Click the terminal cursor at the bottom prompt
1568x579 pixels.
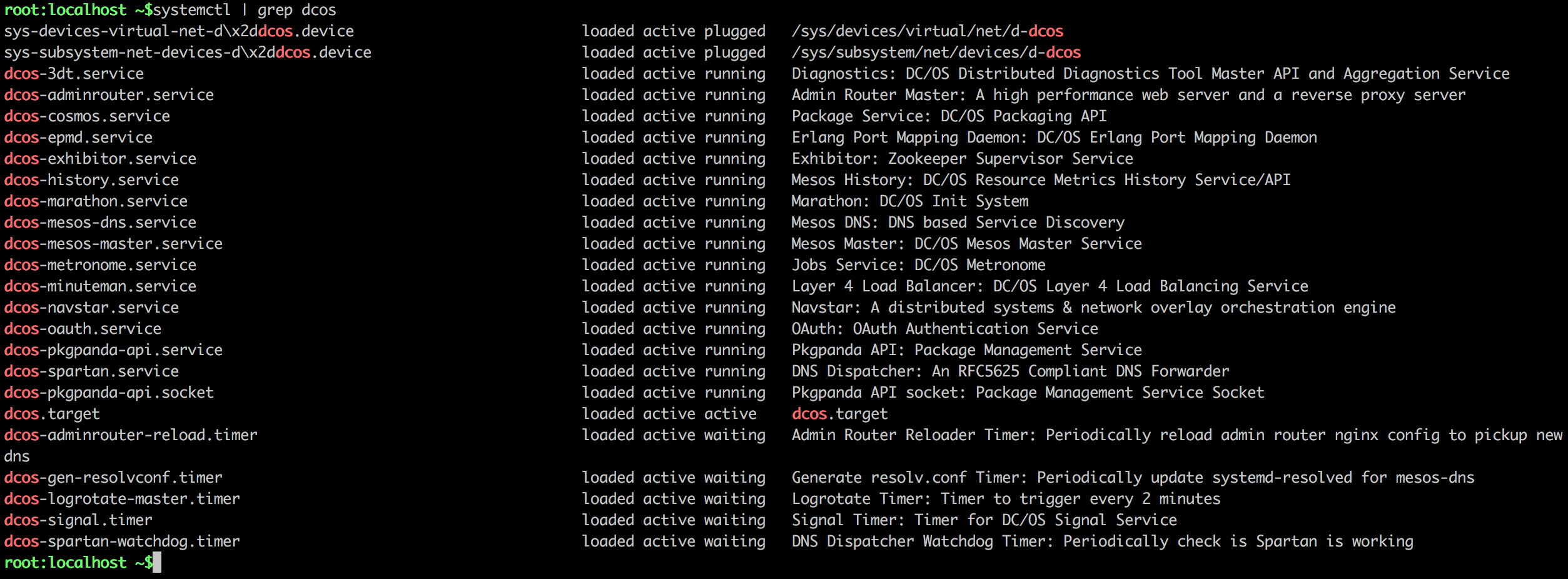pos(157,562)
